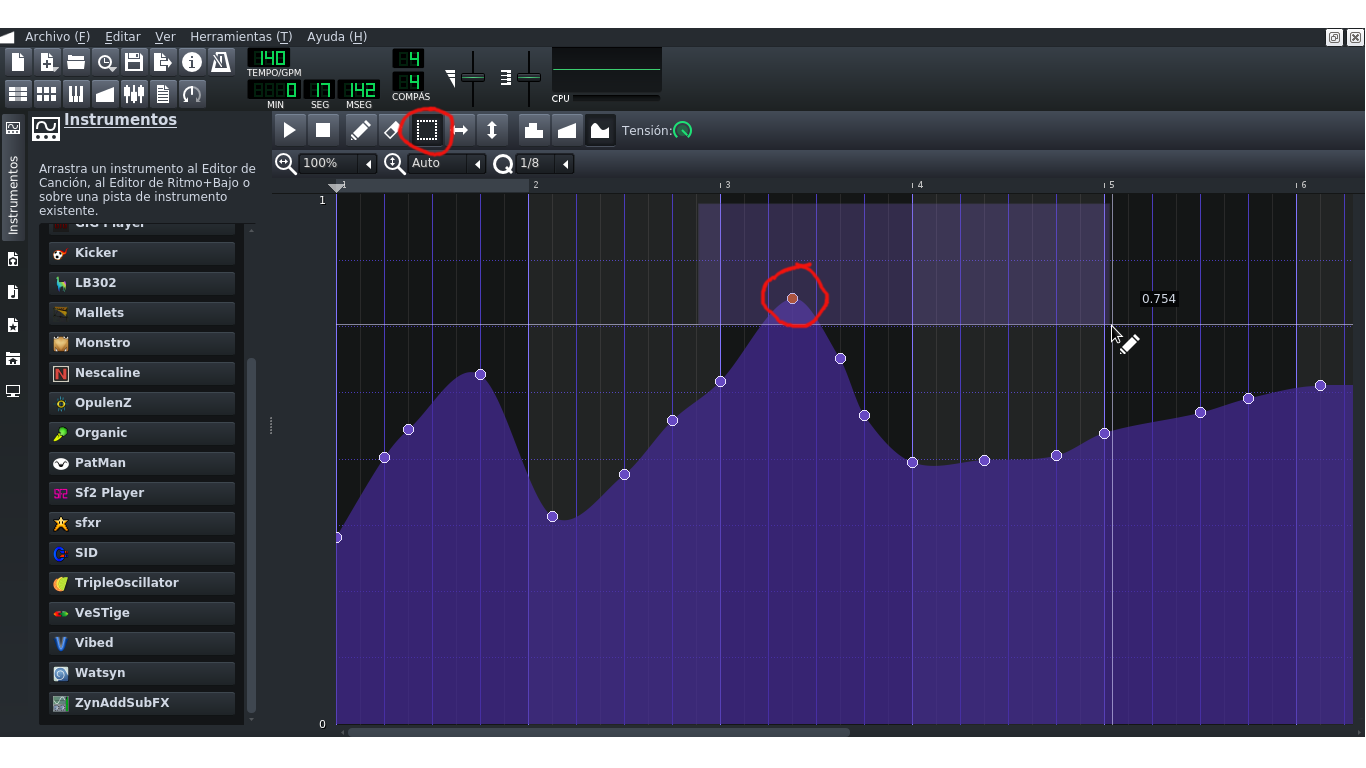Save the current project
This screenshot has height=768, width=1366.
click(x=133, y=61)
